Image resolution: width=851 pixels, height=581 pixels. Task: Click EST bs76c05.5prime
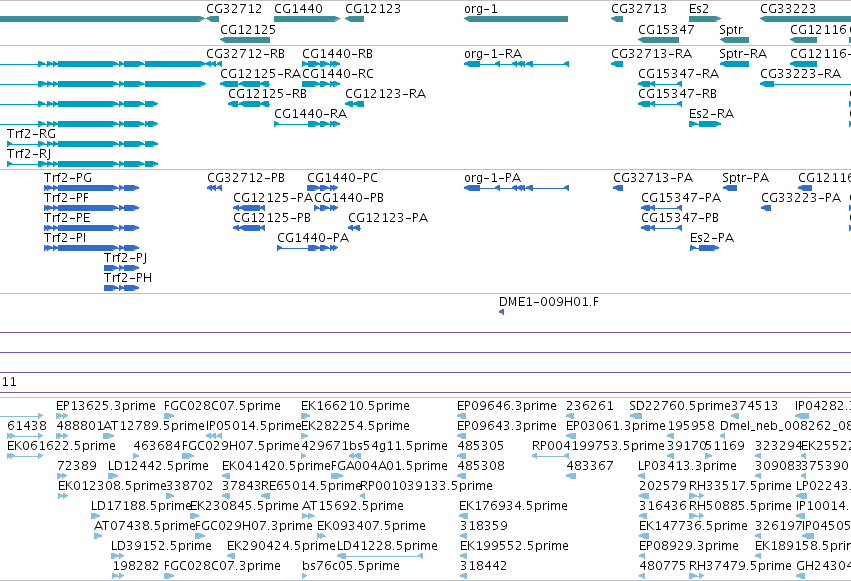(x=351, y=566)
